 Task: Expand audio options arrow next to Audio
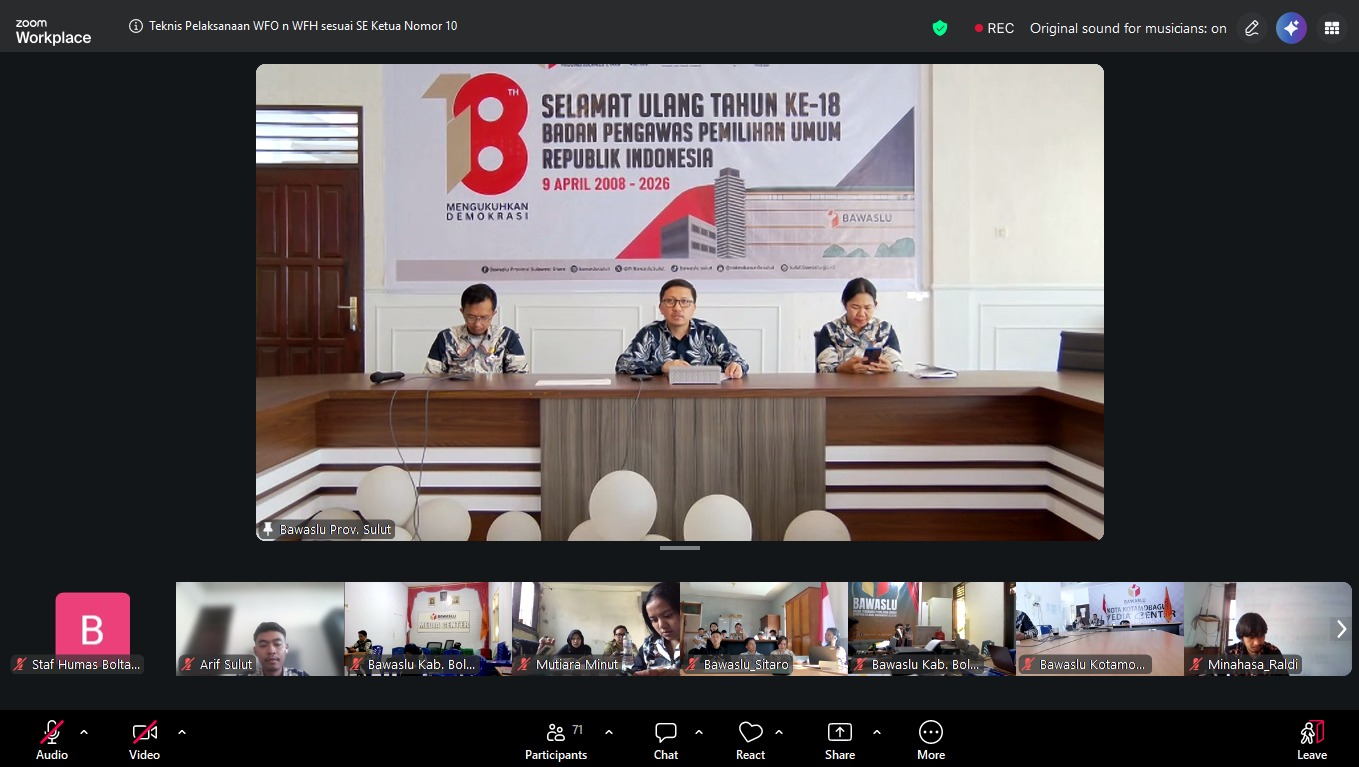[84, 732]
